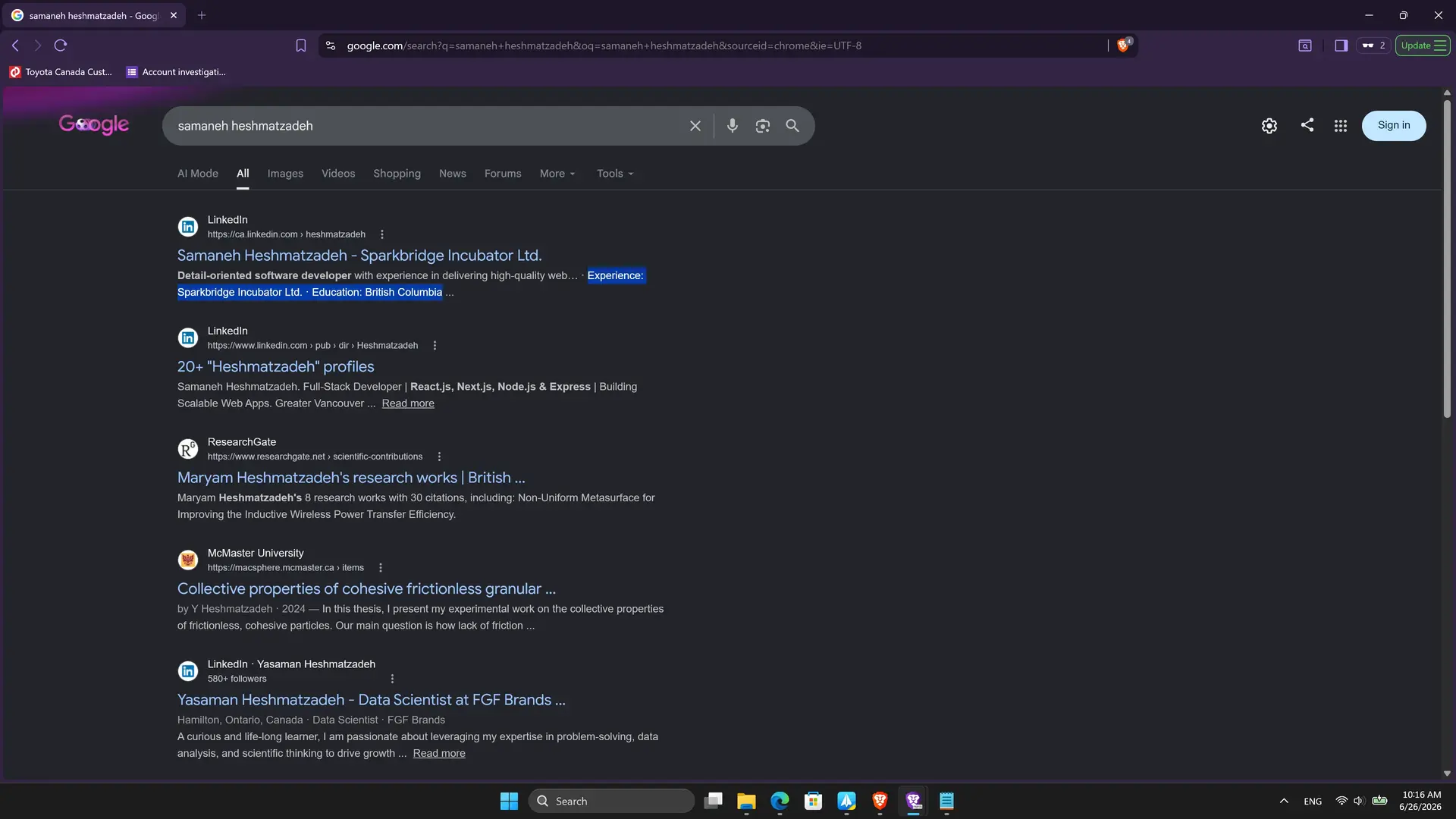Go back using the browser back arrow
Image resolution: width=1456 pixels, height=819 pixels.
point(15,45)
